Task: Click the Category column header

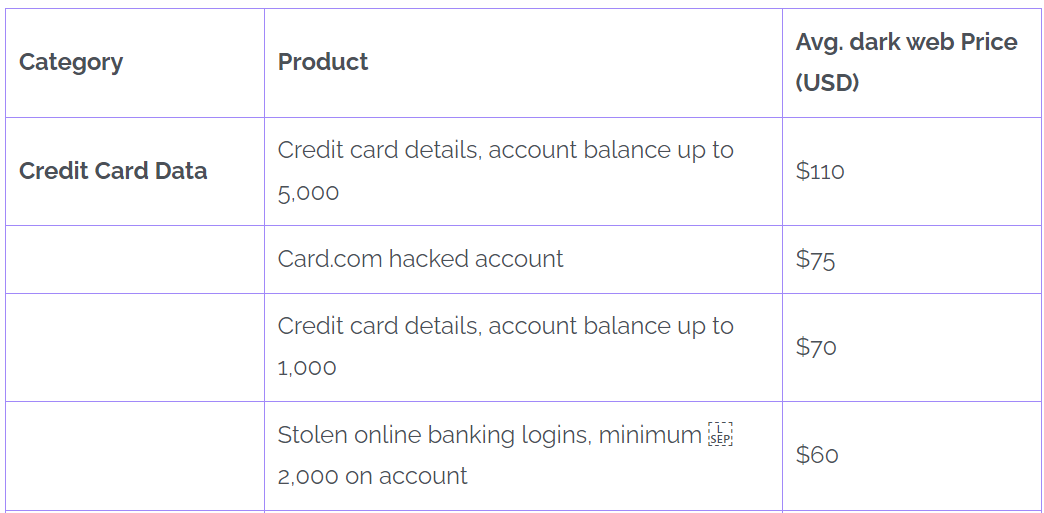Action: pyautogui.click(x=71, y=62)
